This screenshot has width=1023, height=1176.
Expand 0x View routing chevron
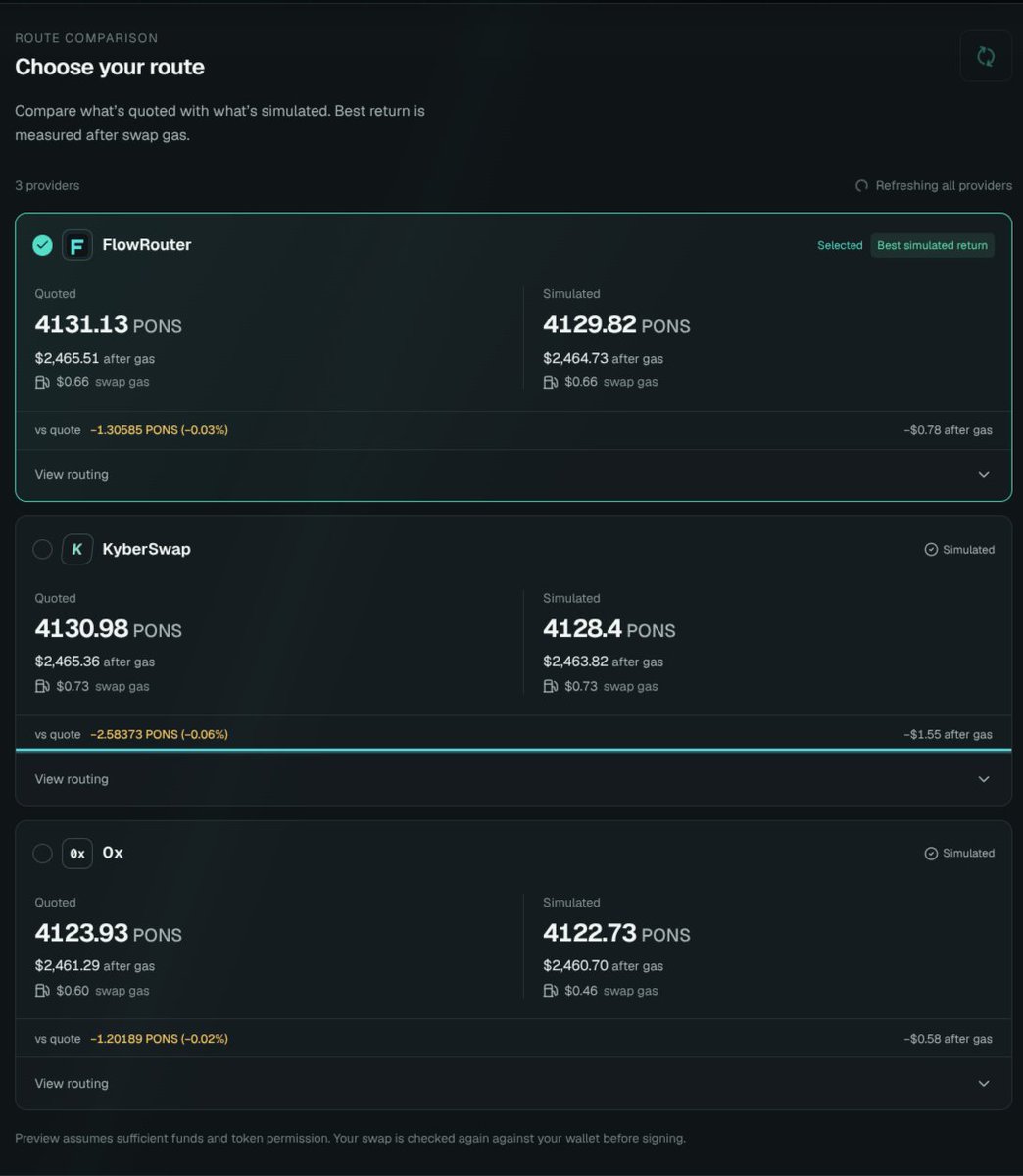point(984,1084)
